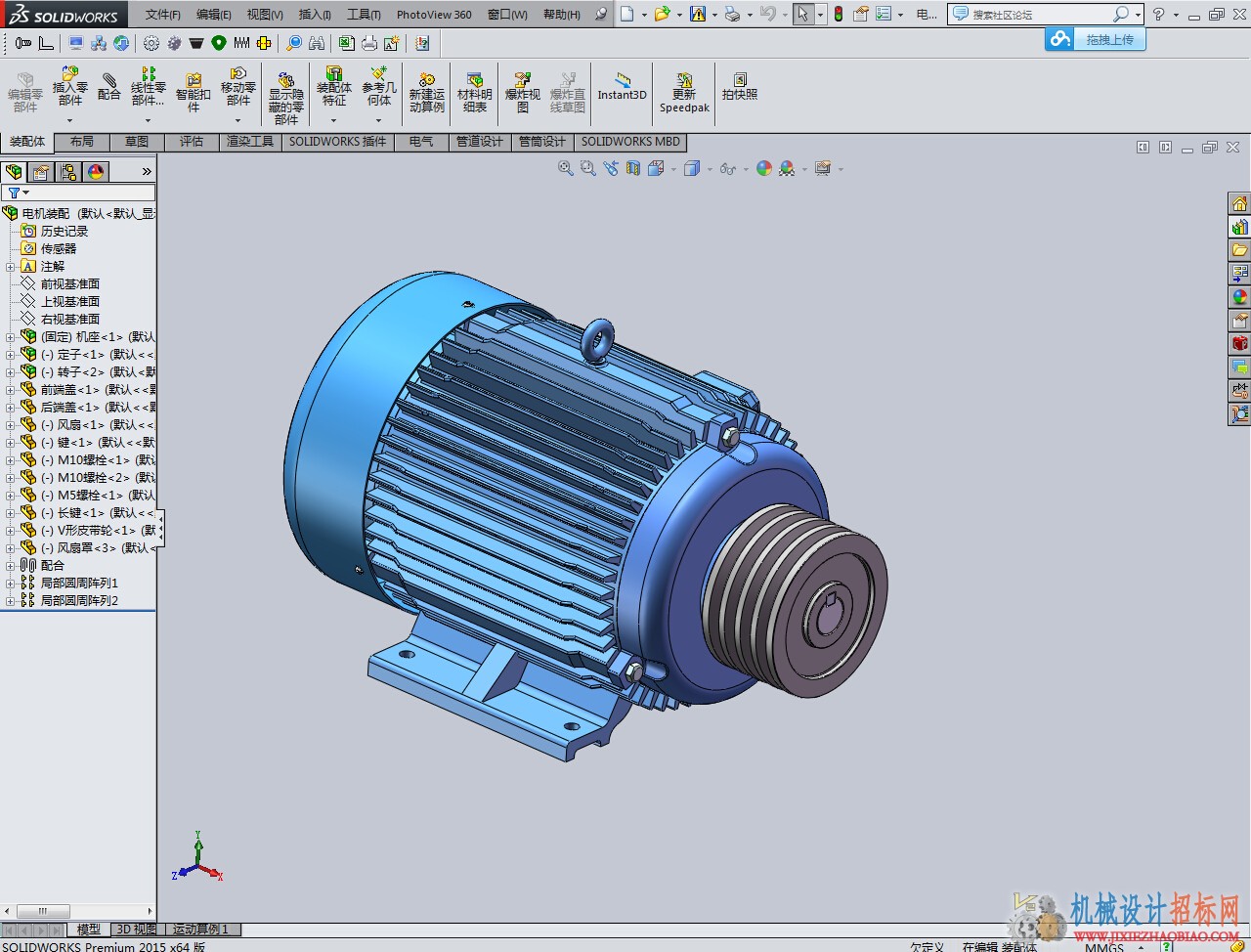Expand the feature manager panel chevron
The image size is (1251, 952).
pos(147,172)
